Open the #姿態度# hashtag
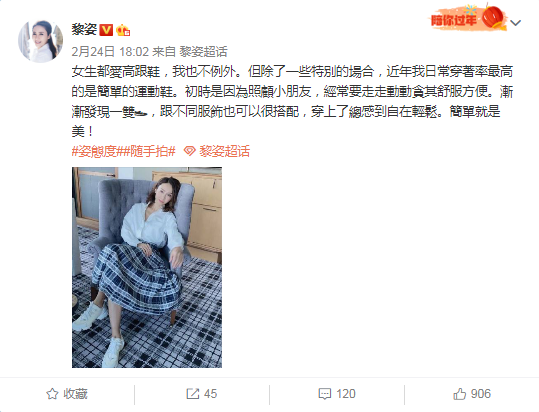This screenshot has width=539, height=412. (94, 151)
